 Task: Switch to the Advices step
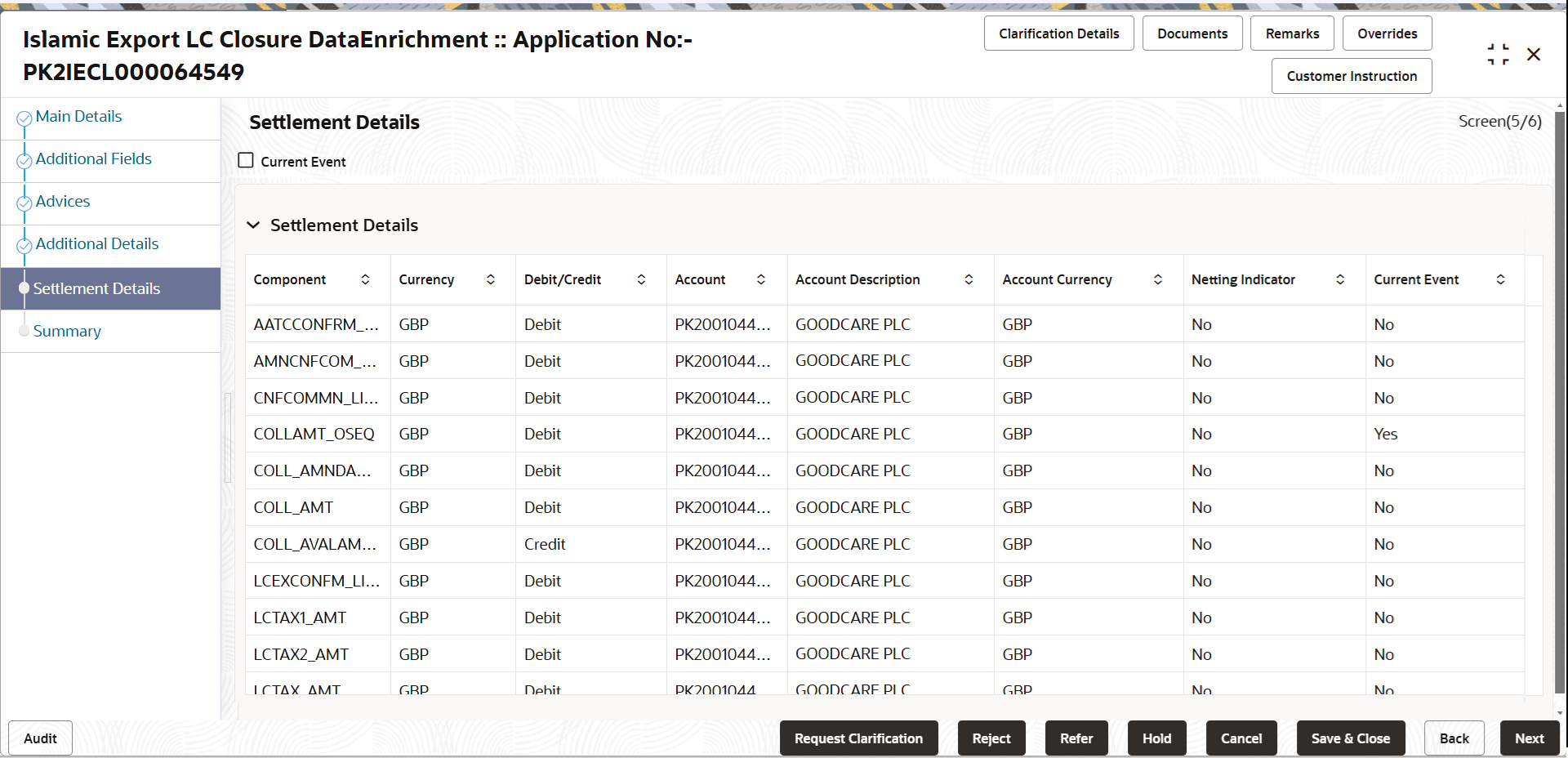(x=63, y=202)
